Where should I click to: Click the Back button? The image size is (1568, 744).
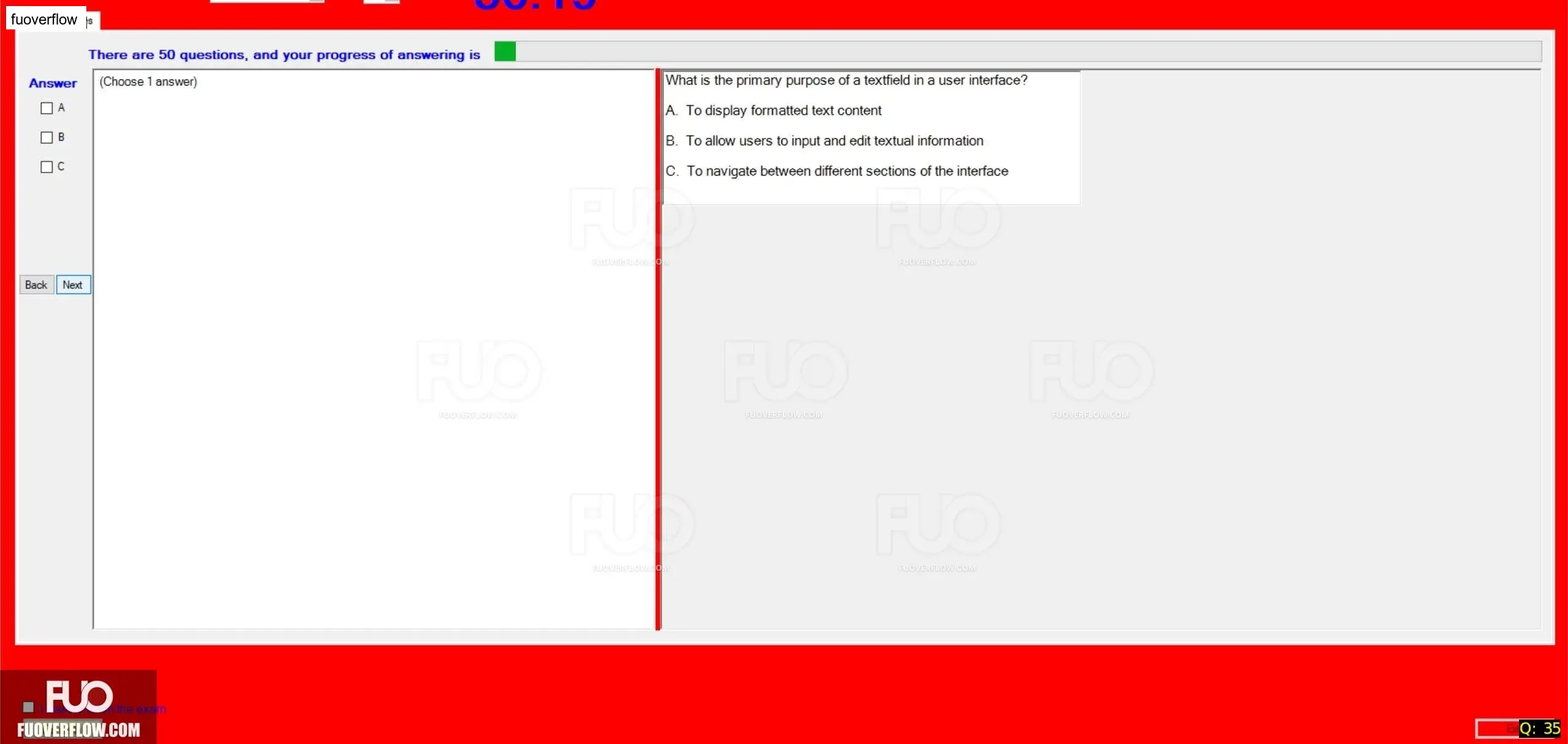(x=37, y=285)
